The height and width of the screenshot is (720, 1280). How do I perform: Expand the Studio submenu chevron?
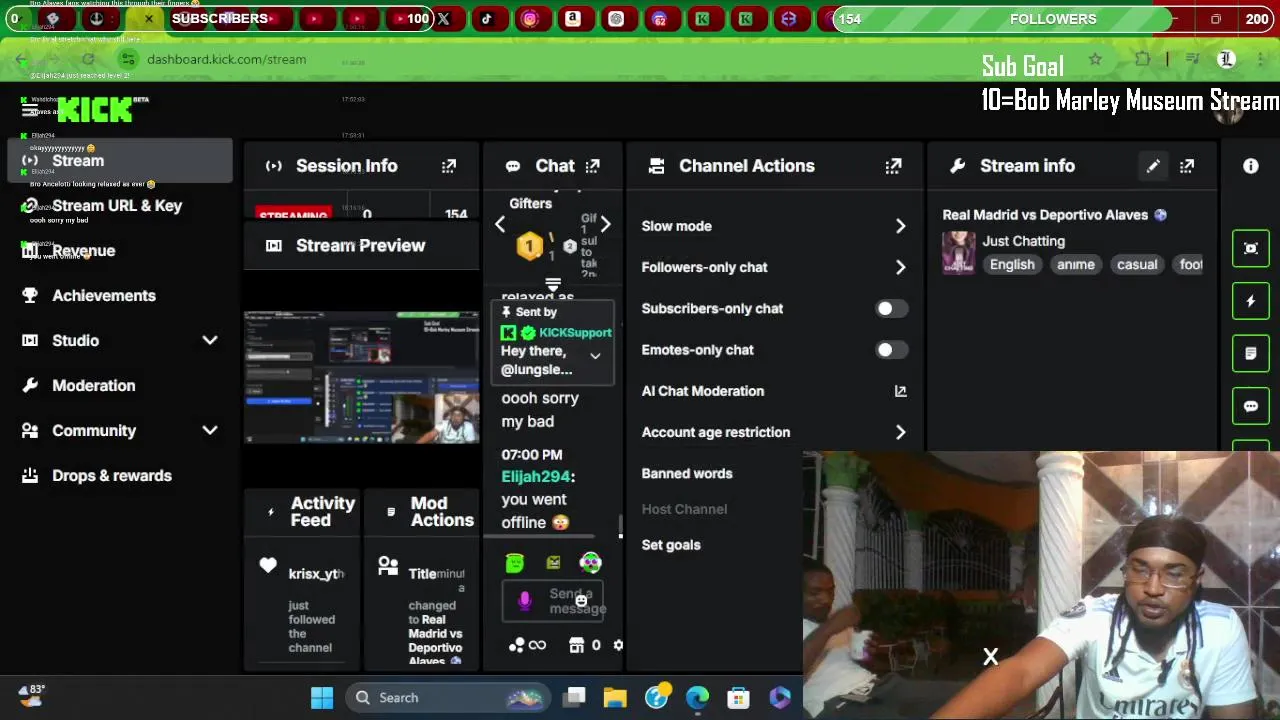(210, 340)
